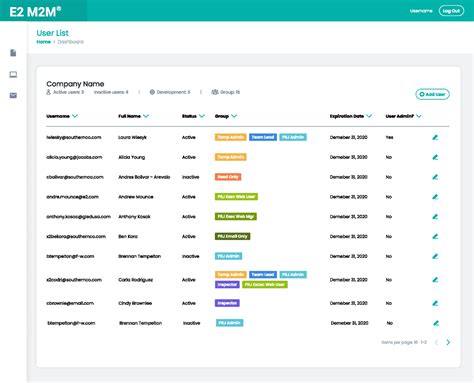Click the PRJ Email Only tag
The image size is (474, 383).
pyautogui.click(x=233, y=236)
